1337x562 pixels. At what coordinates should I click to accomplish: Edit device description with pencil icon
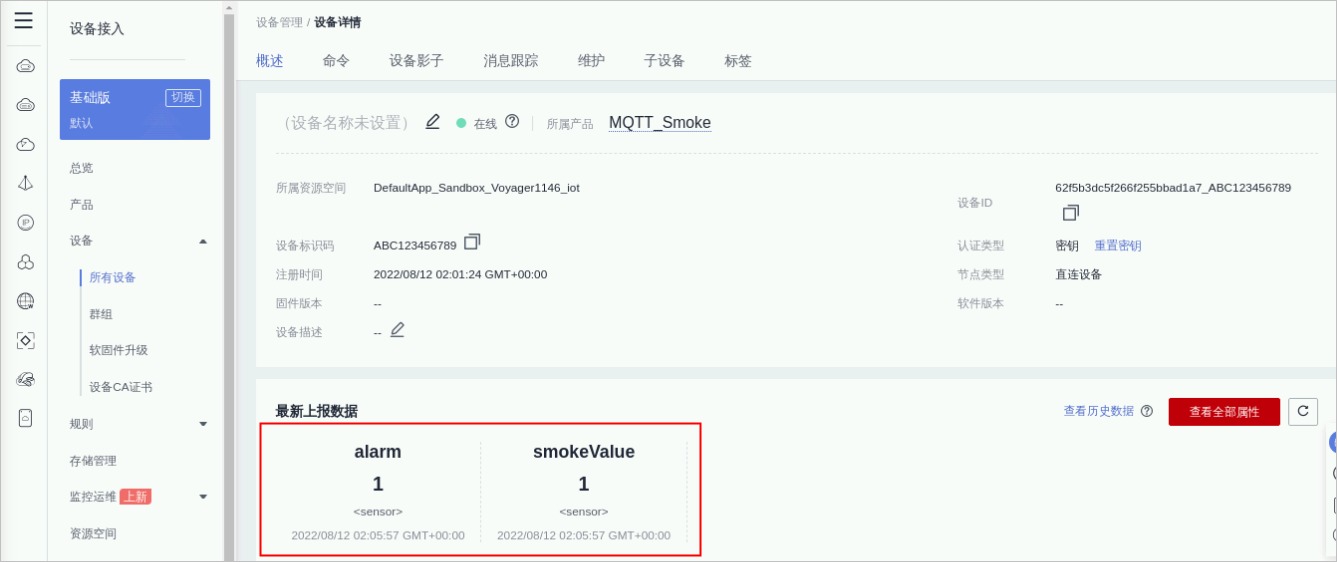click(x=397, y=330)
